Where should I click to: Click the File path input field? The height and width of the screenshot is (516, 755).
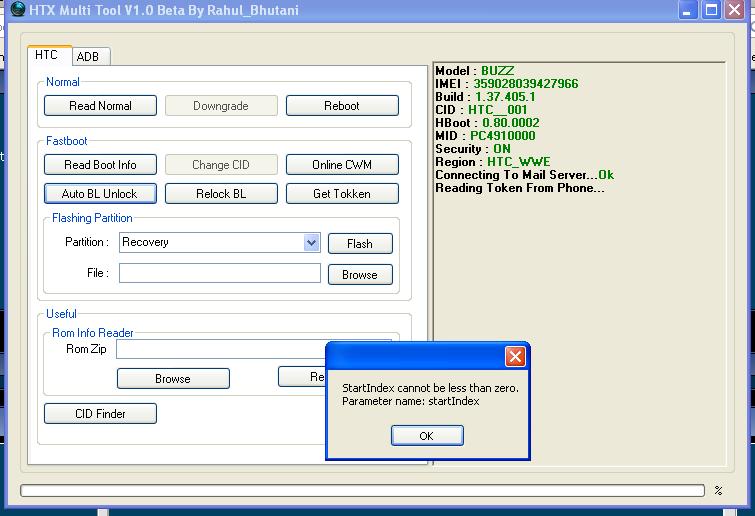(220, 273)
